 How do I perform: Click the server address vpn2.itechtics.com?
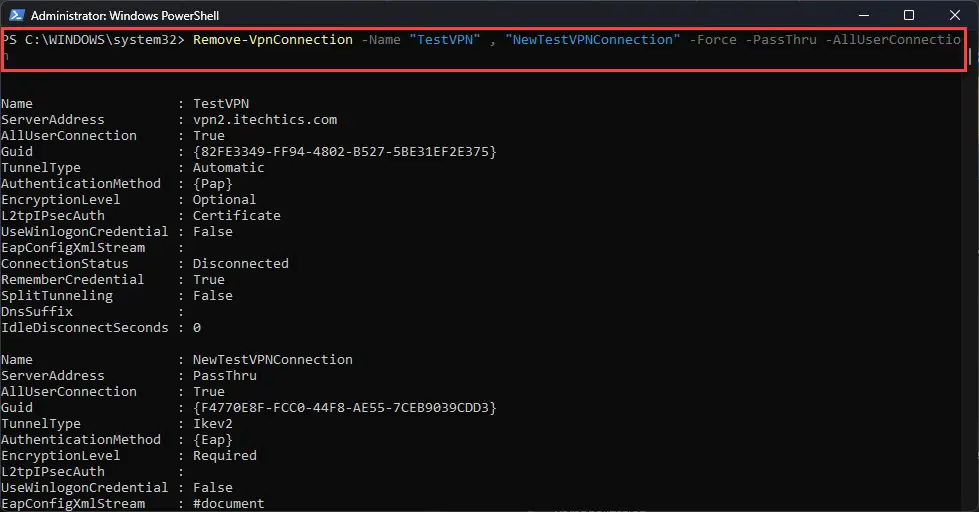tap(265, 119)
